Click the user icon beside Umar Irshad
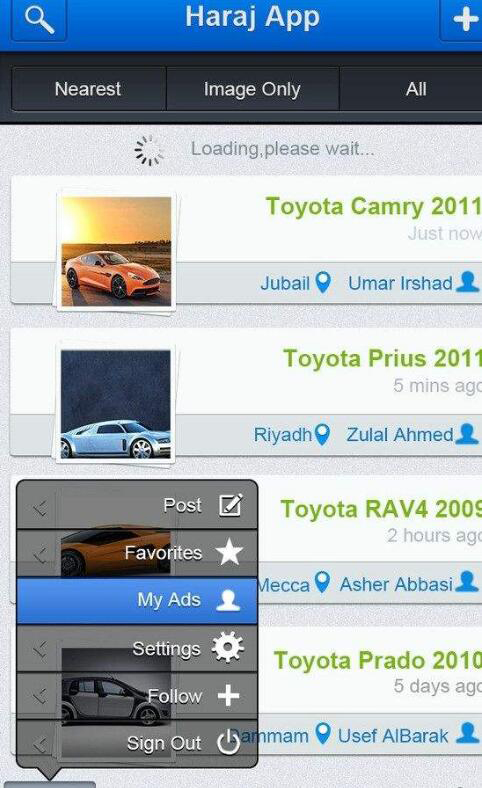The width and height of the screenshot is (482, 788). click(467, 282)
